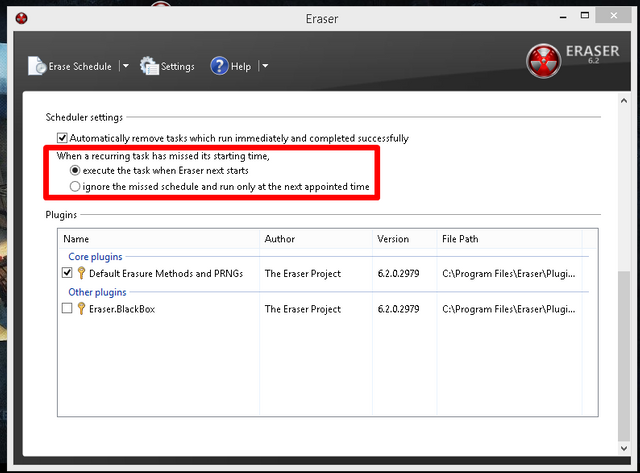Viewport: 640px width, 473px height.
Task: Sort plugins by Author column header
Action: [316, 239]
